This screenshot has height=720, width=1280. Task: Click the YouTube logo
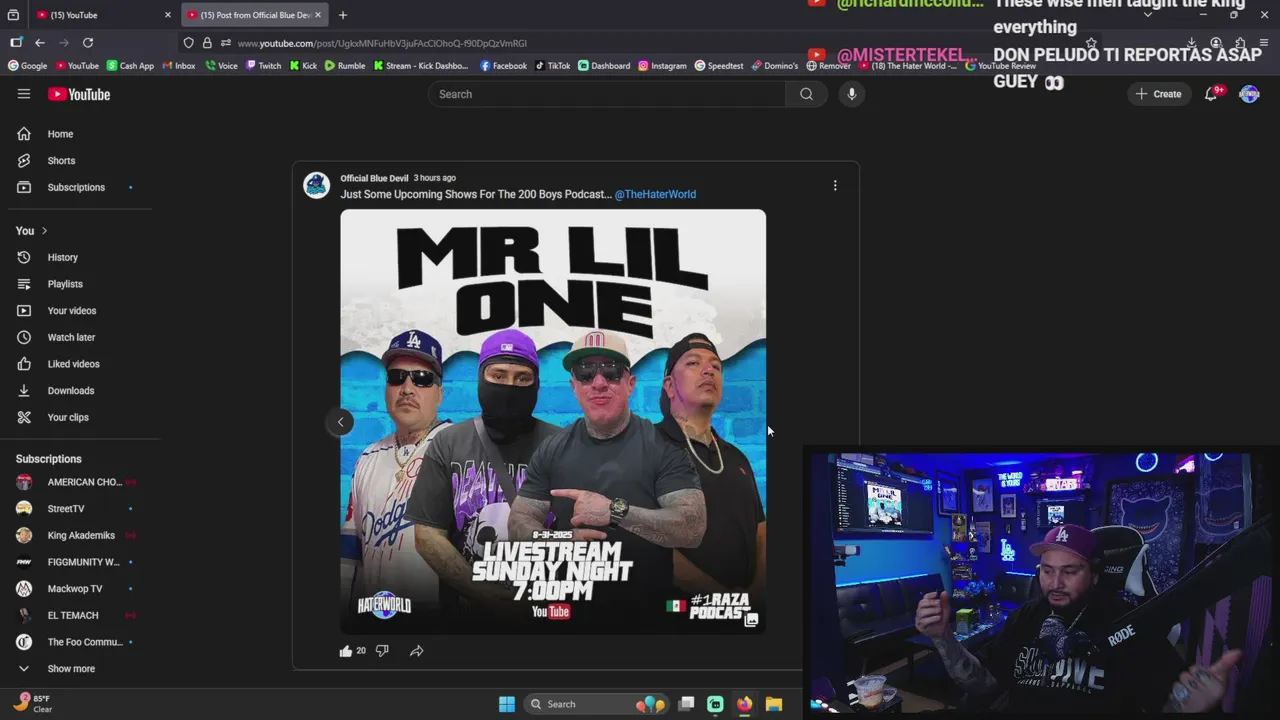79,94
